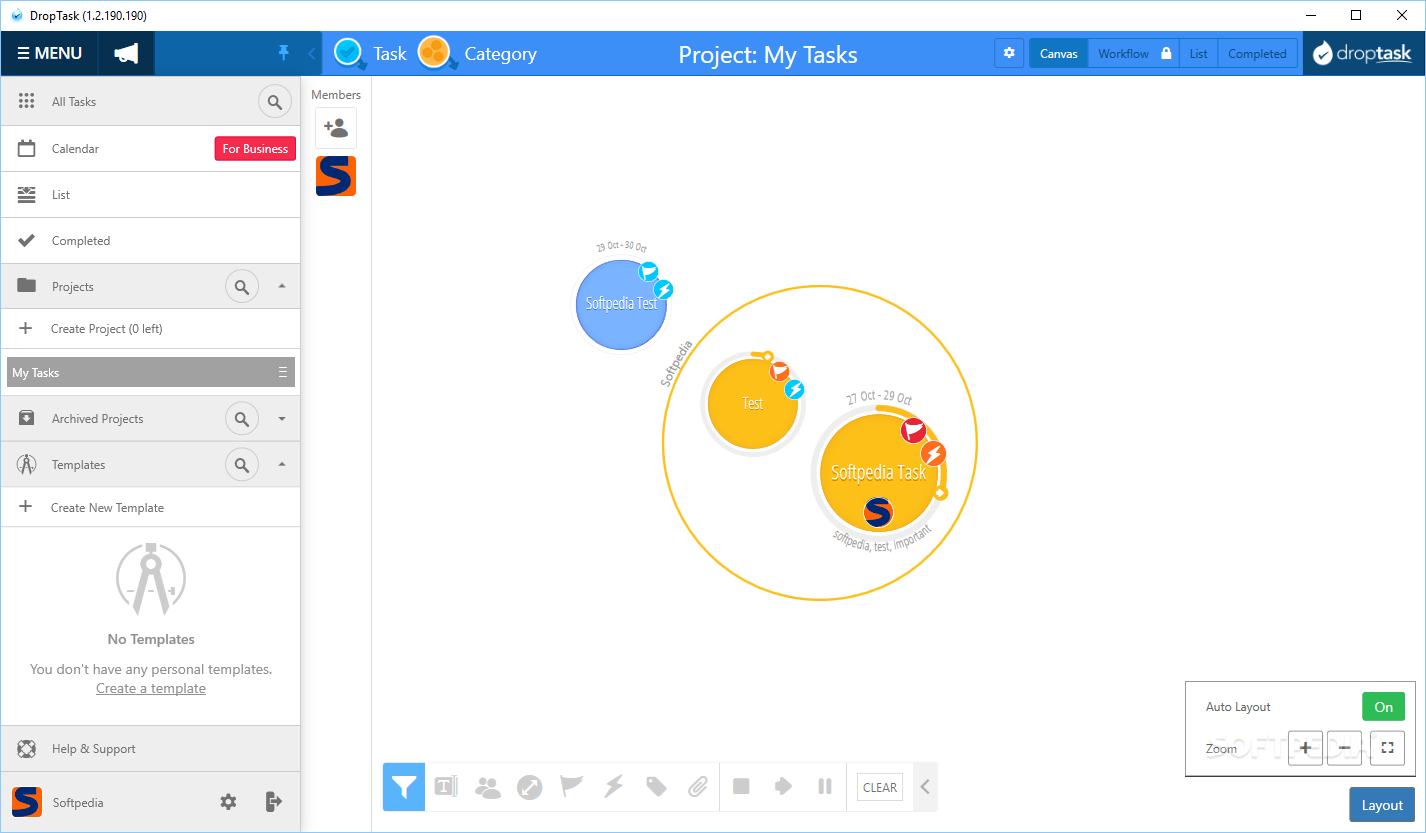Click the Softpedia account avatar
1426x833 pixels.
27,802
